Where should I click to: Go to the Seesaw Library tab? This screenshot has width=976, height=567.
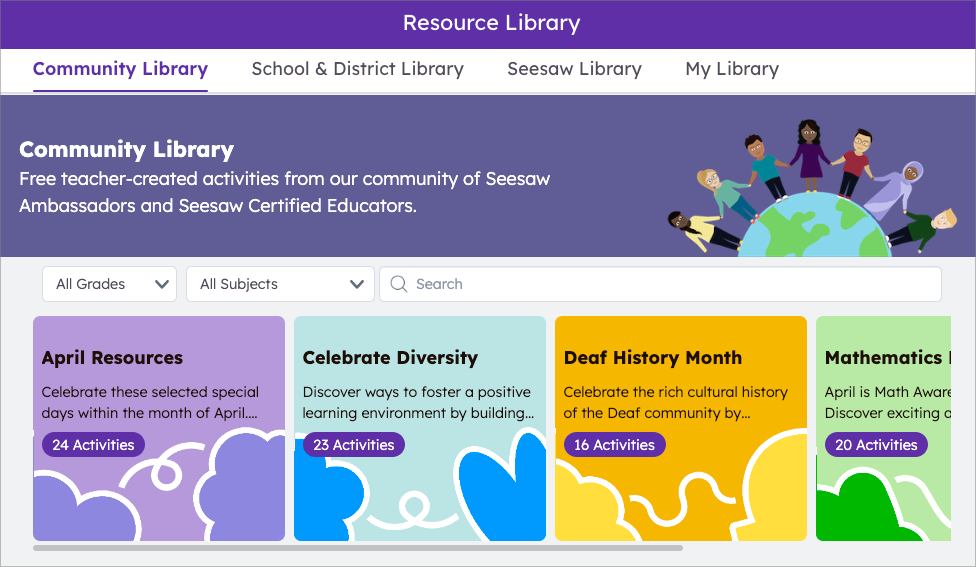(574, 69)
